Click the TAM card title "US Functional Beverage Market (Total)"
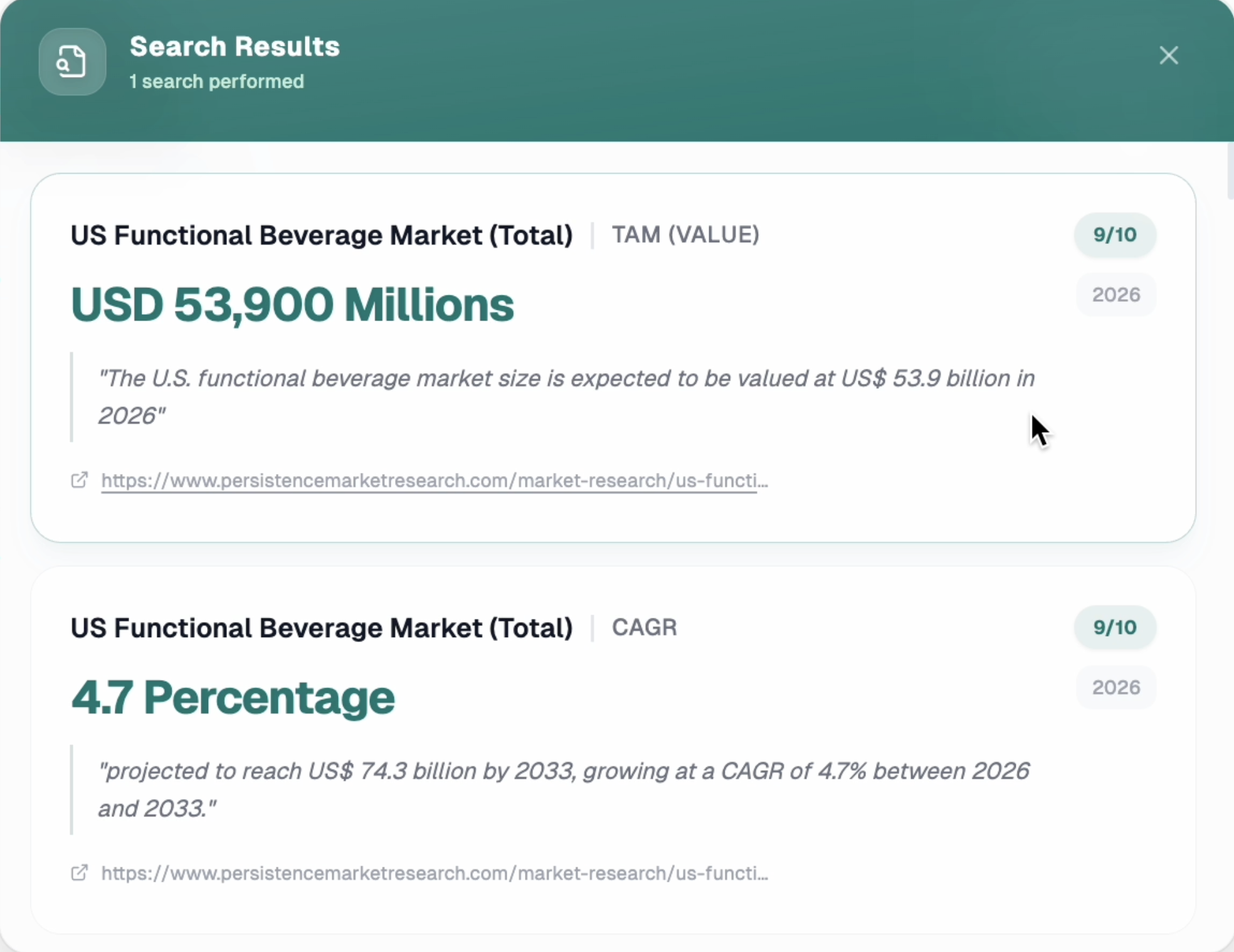The height and width of the screenshot is (952, 1234). pyautogui.click(x=322, y=235)
